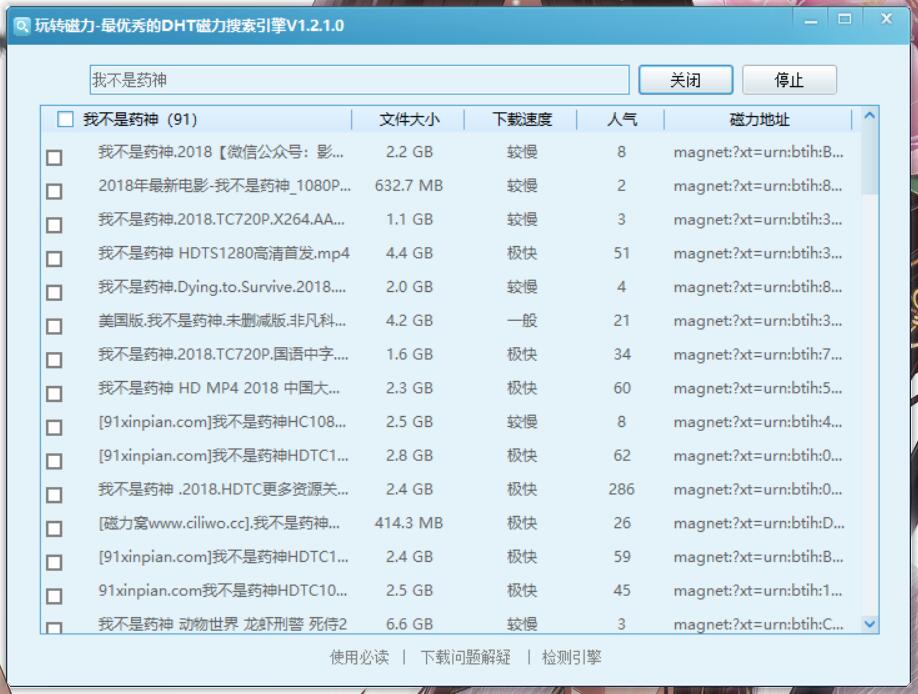Enable checkbox for HD MP4 2018 中国大 row
The height and width of the screenshot is (694, 918).
[x=54, y=394]
